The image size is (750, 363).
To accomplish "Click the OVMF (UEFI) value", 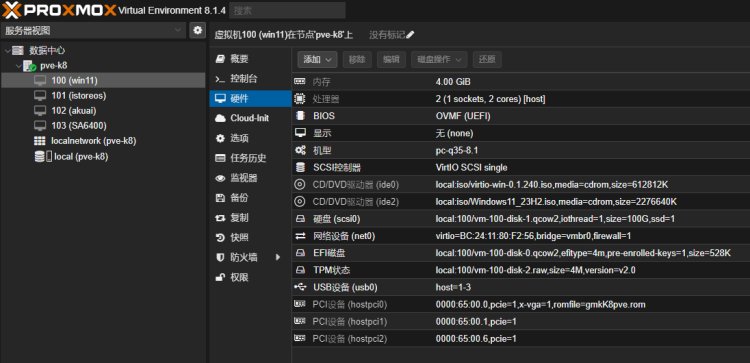I will tap(463, 116).
